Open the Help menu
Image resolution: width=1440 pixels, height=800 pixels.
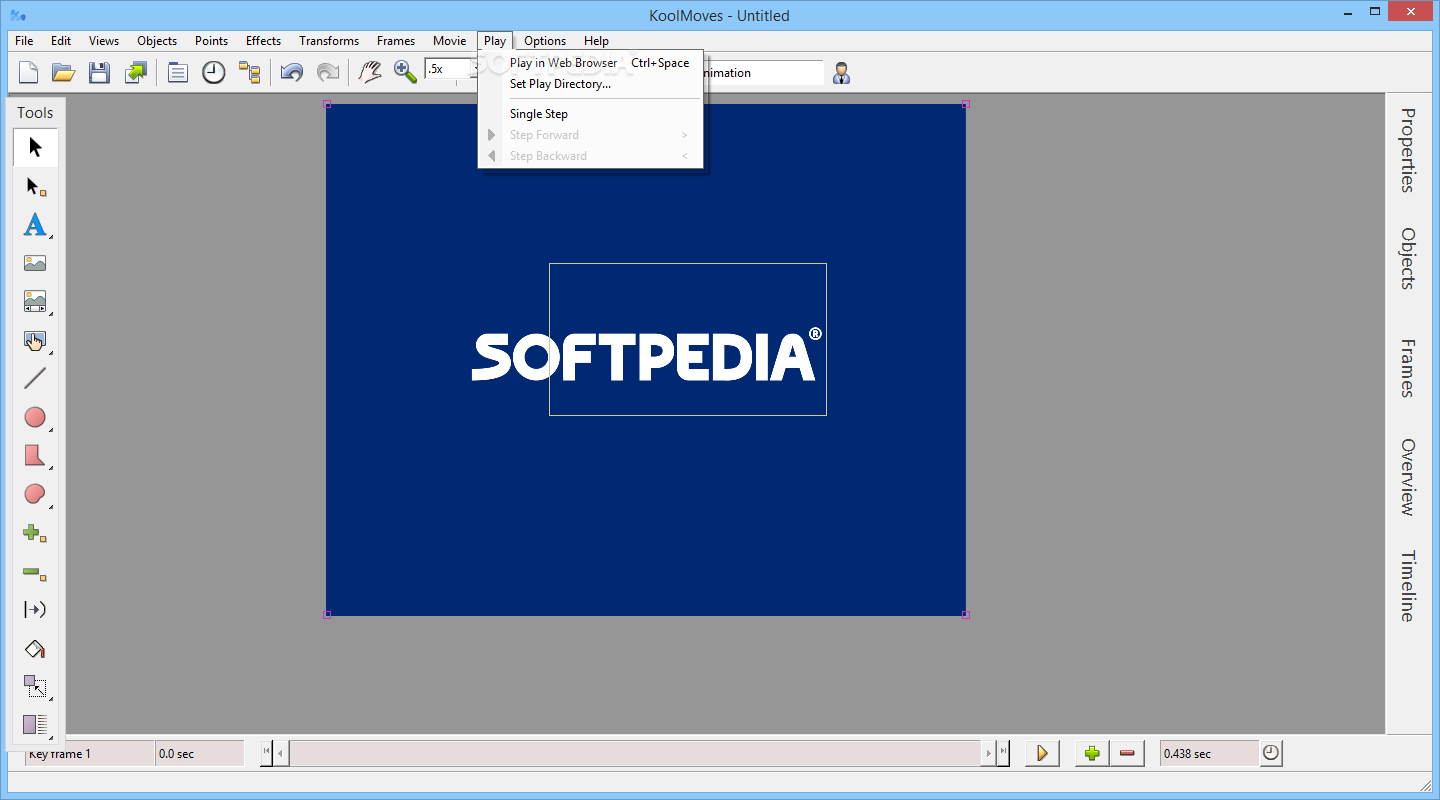click(x=596, y=41)
